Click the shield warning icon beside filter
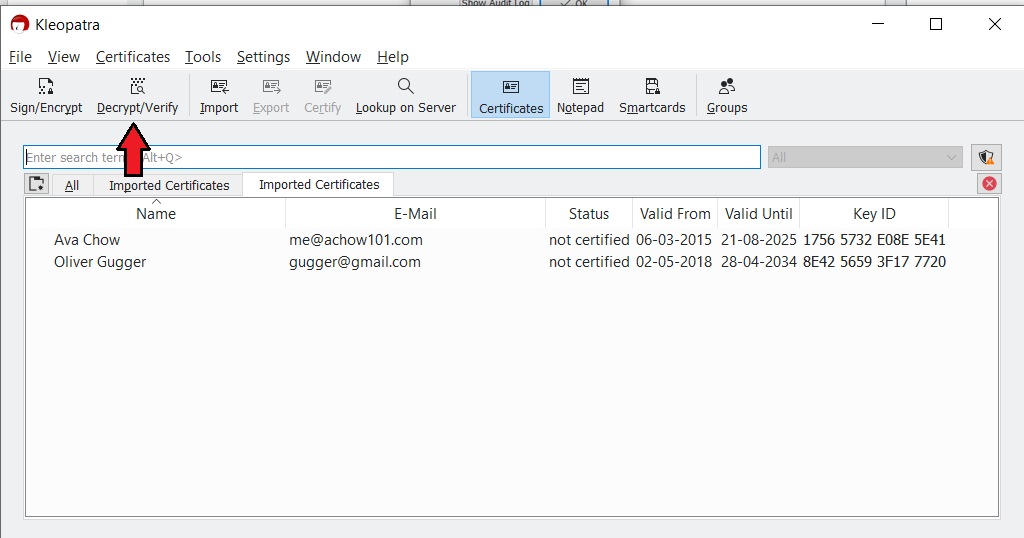Viewport: 1024px width, 538px height. coord(986,157)
